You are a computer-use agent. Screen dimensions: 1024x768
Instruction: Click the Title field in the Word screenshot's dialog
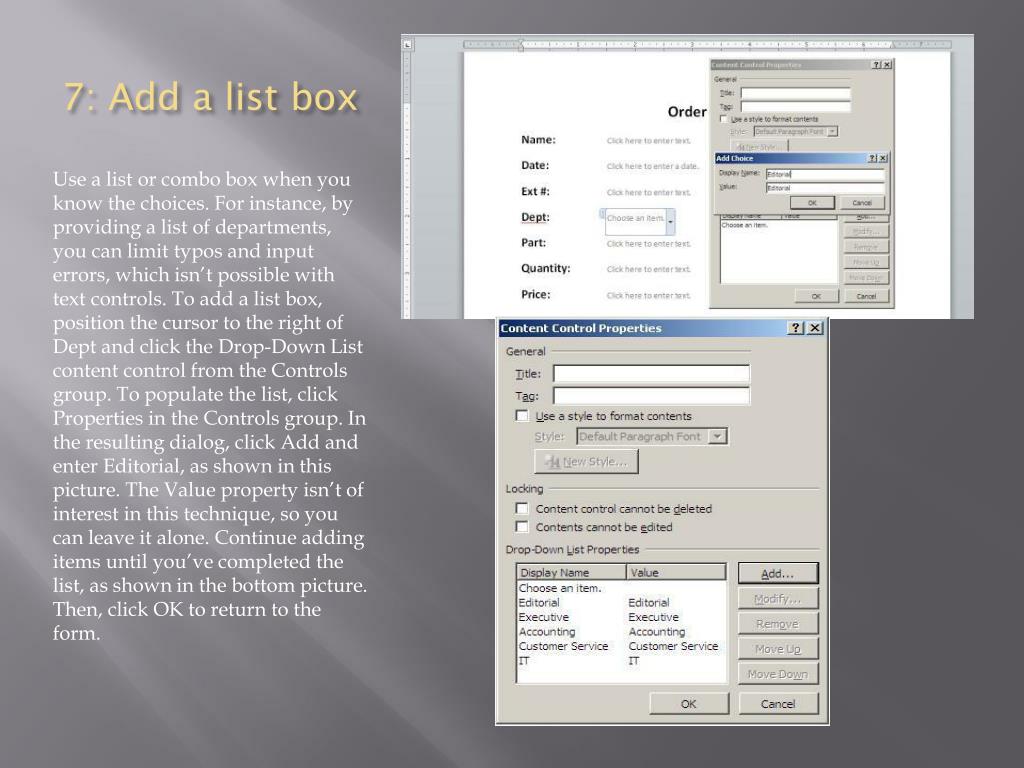pos(795,93)
